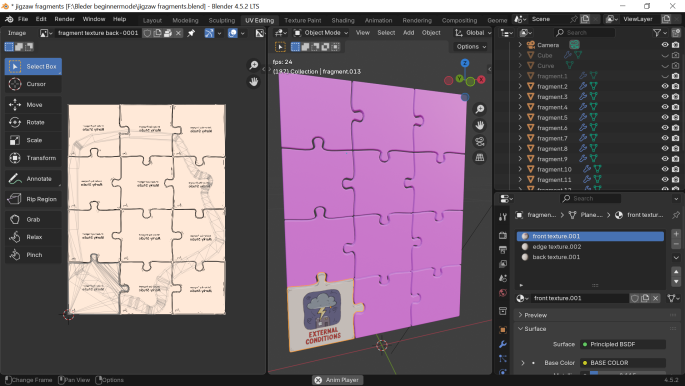Select the back texture.001 material slot
Screen dimensions: 685x386
[x=590, y=257]
